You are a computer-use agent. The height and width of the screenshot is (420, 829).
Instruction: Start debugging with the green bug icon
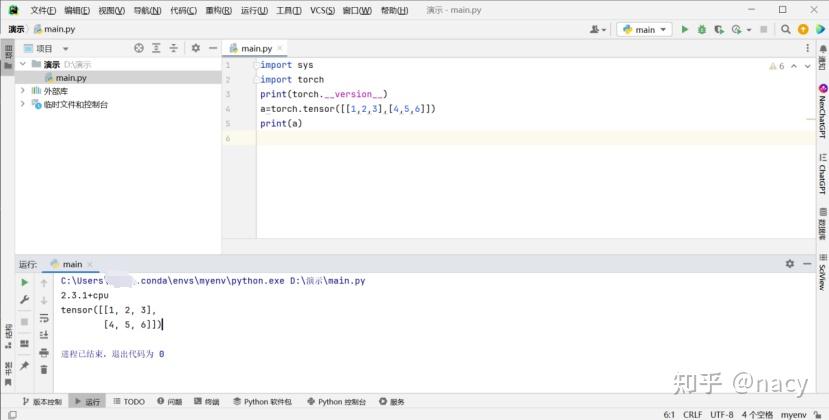(x=702, y=30)
